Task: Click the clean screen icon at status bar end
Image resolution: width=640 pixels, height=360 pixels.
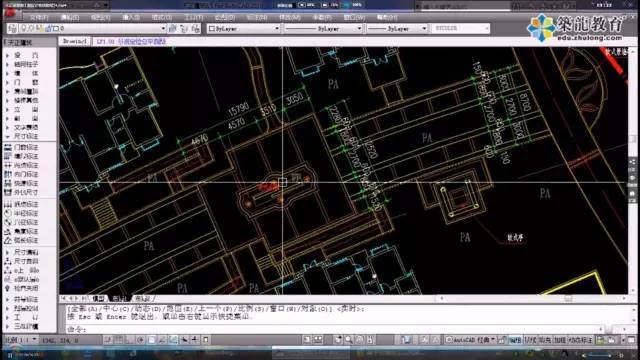Action: pyautogui.click(x=632, y=340)
